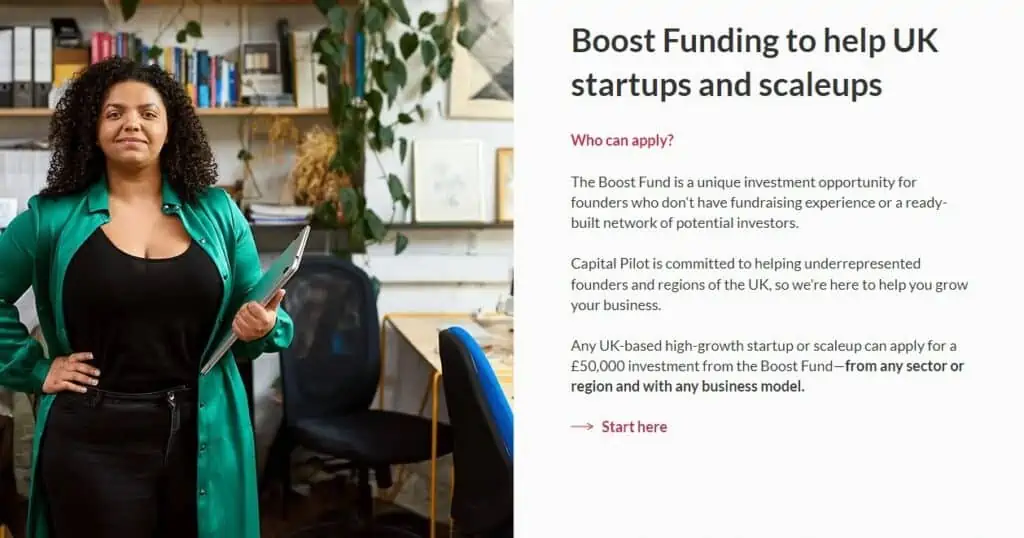This screenshot has height=538, width=1024.
Task: Click the blue office chair in photo
Action: [x=477, y=431]
